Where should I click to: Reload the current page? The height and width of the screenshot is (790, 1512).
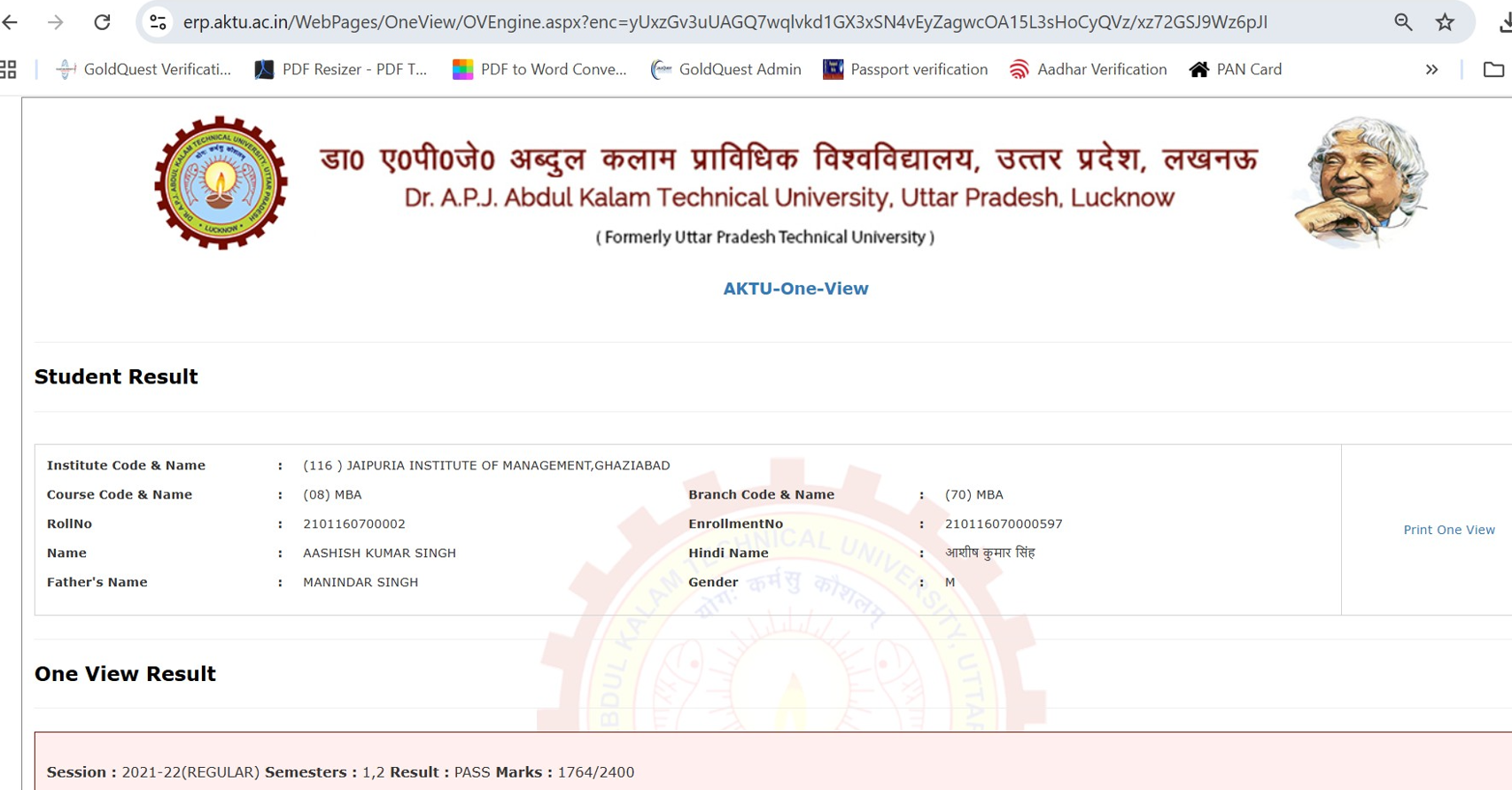[102, 22]
